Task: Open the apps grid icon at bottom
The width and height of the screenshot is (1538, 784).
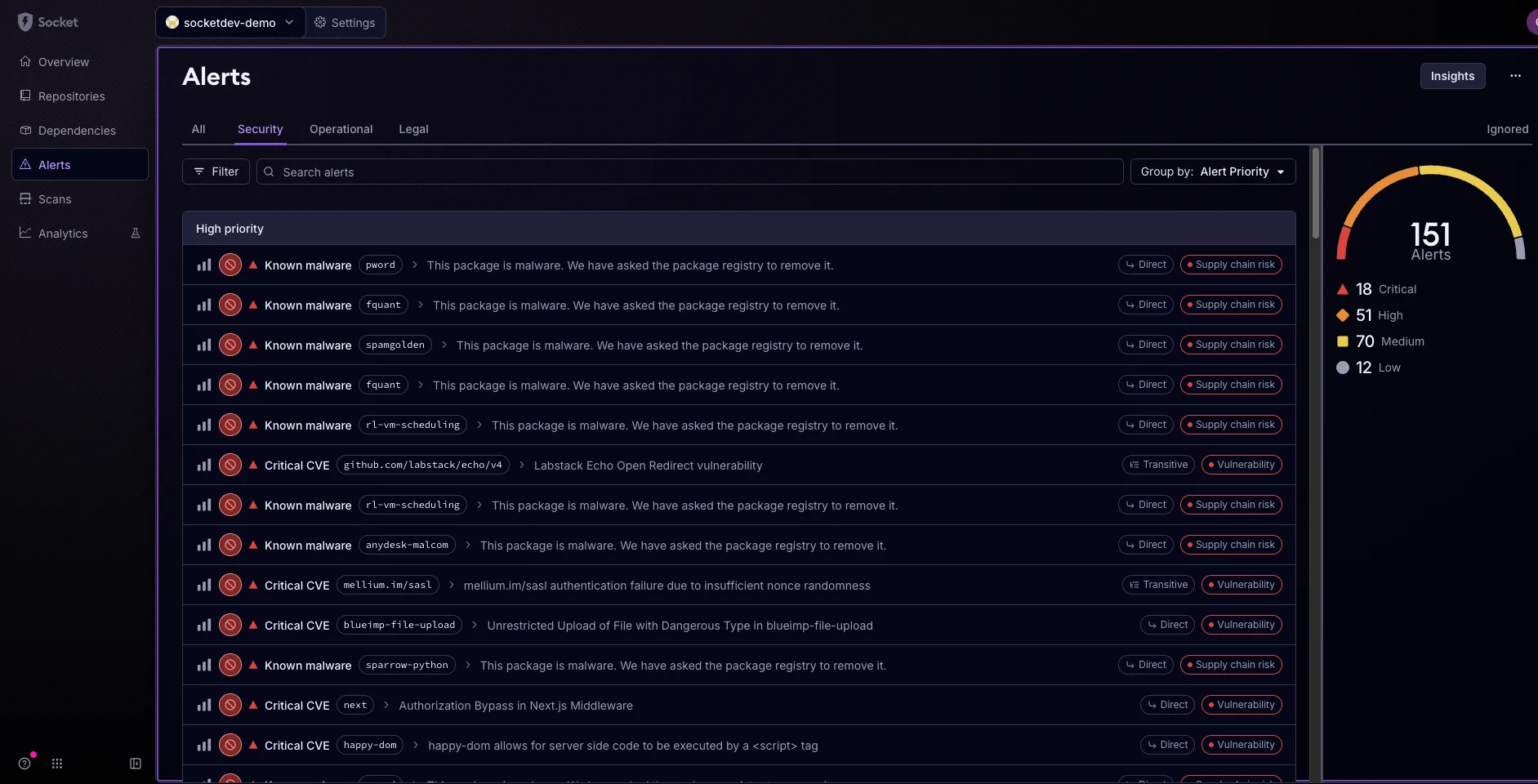Action: (x=56, y=763)
